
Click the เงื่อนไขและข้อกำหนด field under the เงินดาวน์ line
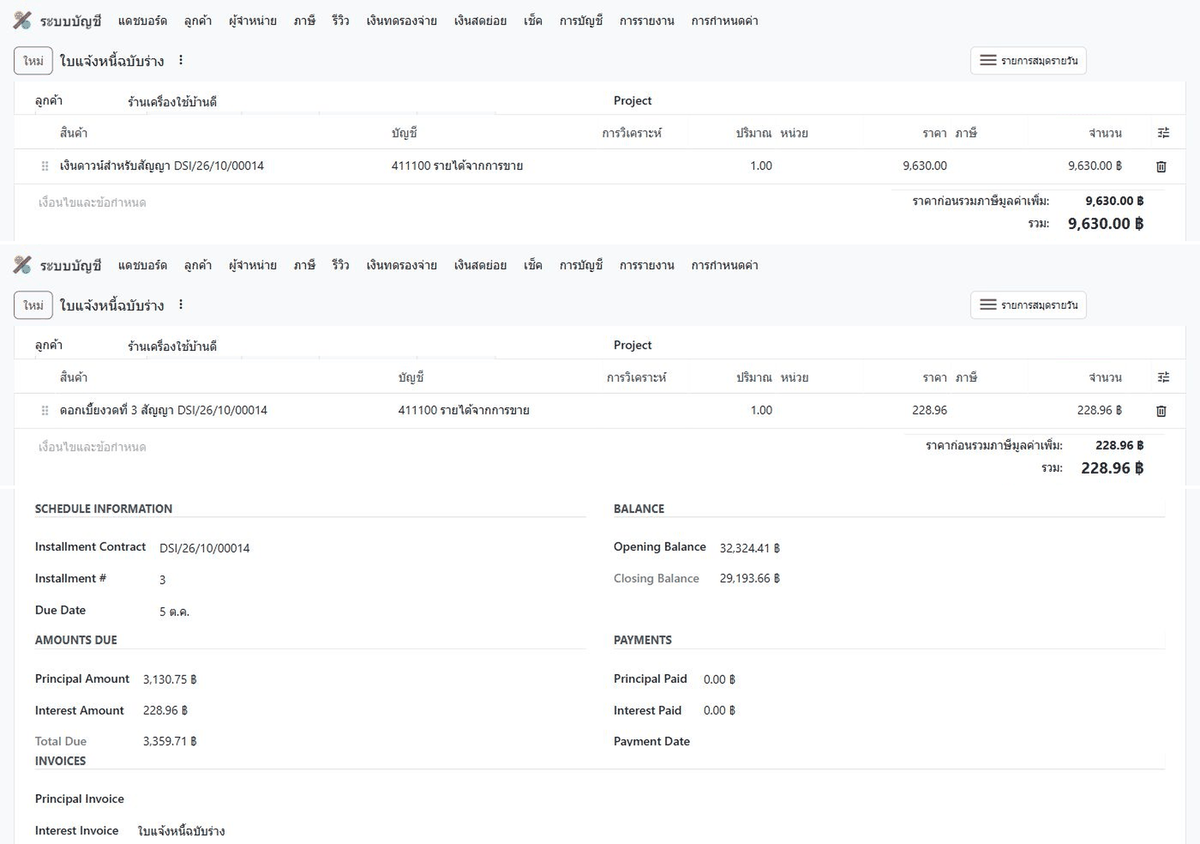coord(92,203)
